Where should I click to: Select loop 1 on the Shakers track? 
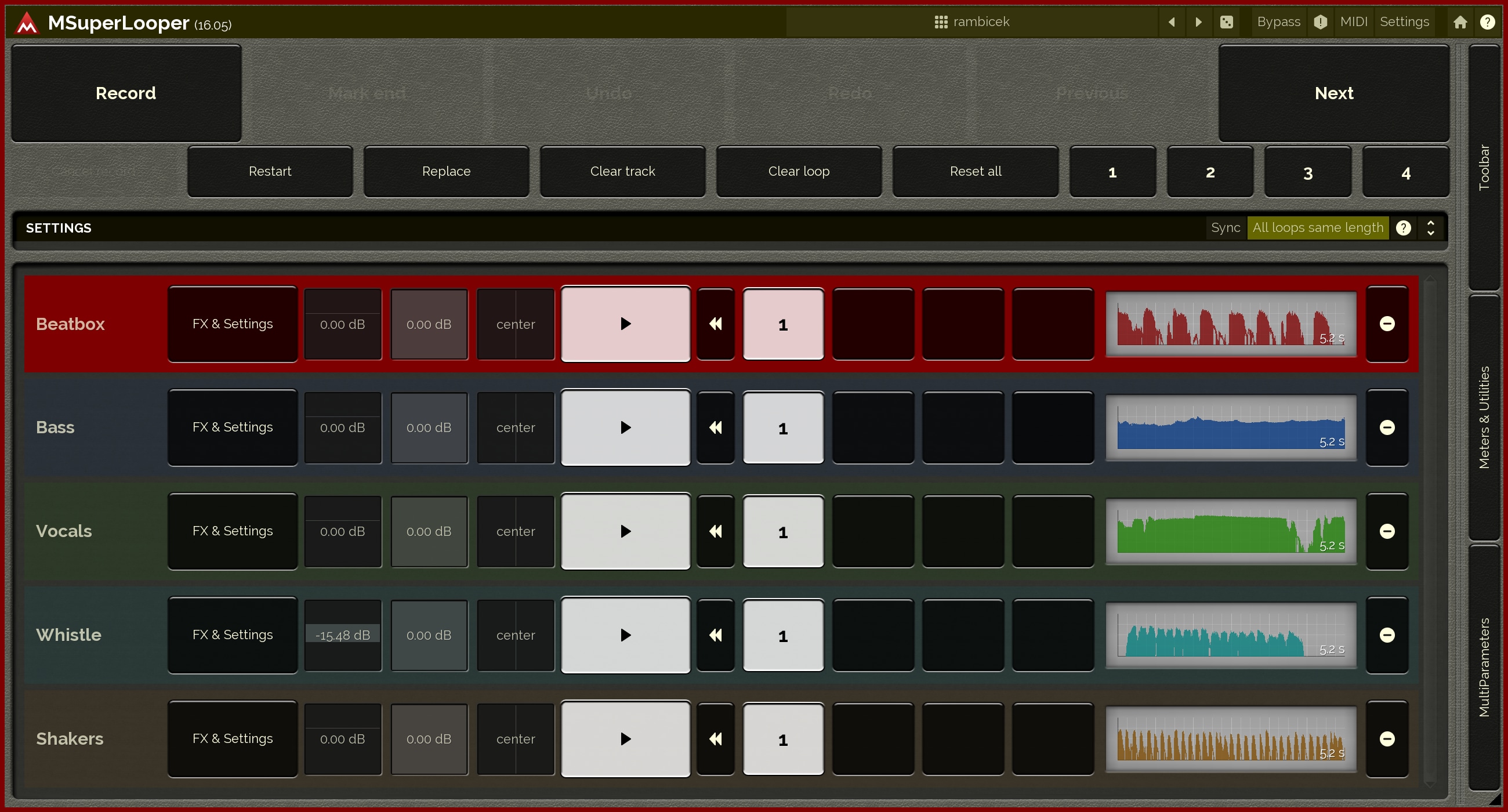783,739
